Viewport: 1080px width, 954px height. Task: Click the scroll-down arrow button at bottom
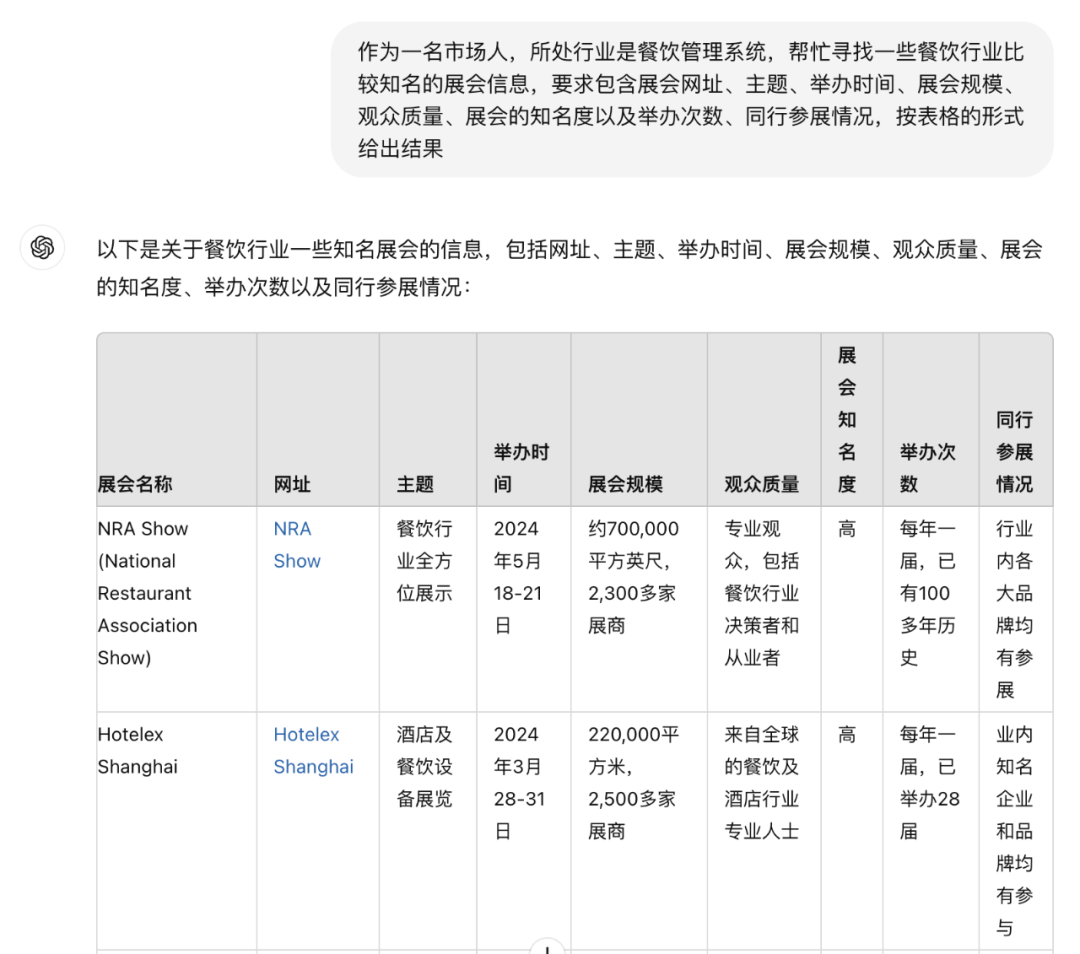[x=548, y=947]
